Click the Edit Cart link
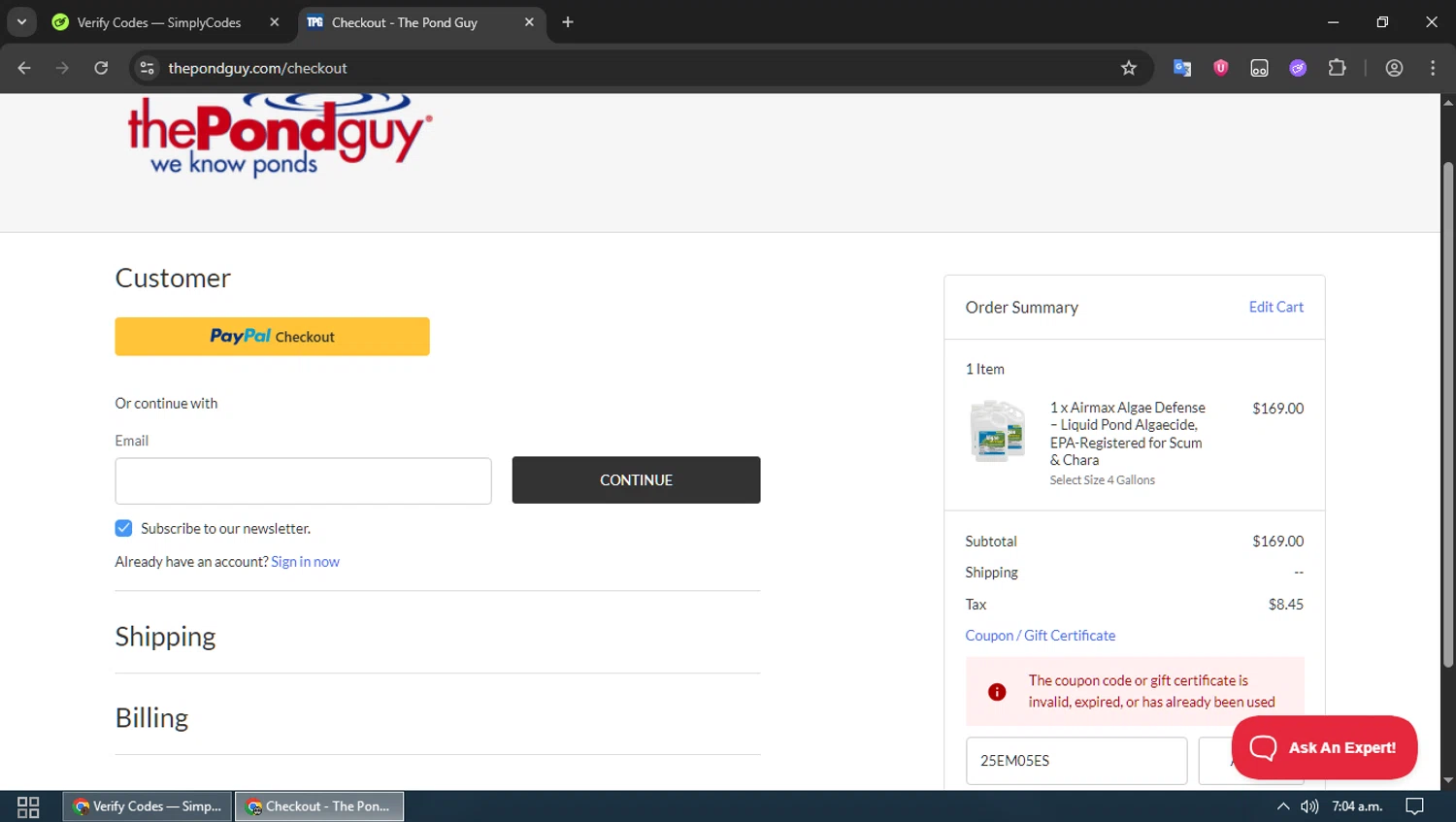Screen dimensions: 1456x822 click(x=1275, y=307)
